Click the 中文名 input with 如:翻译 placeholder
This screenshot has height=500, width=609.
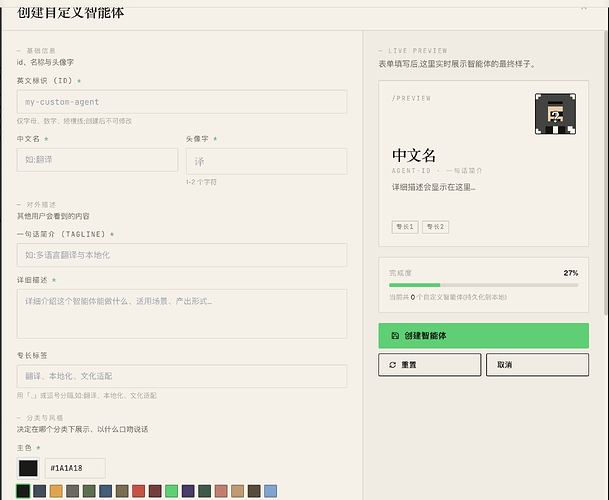click(x=97, y=160)
